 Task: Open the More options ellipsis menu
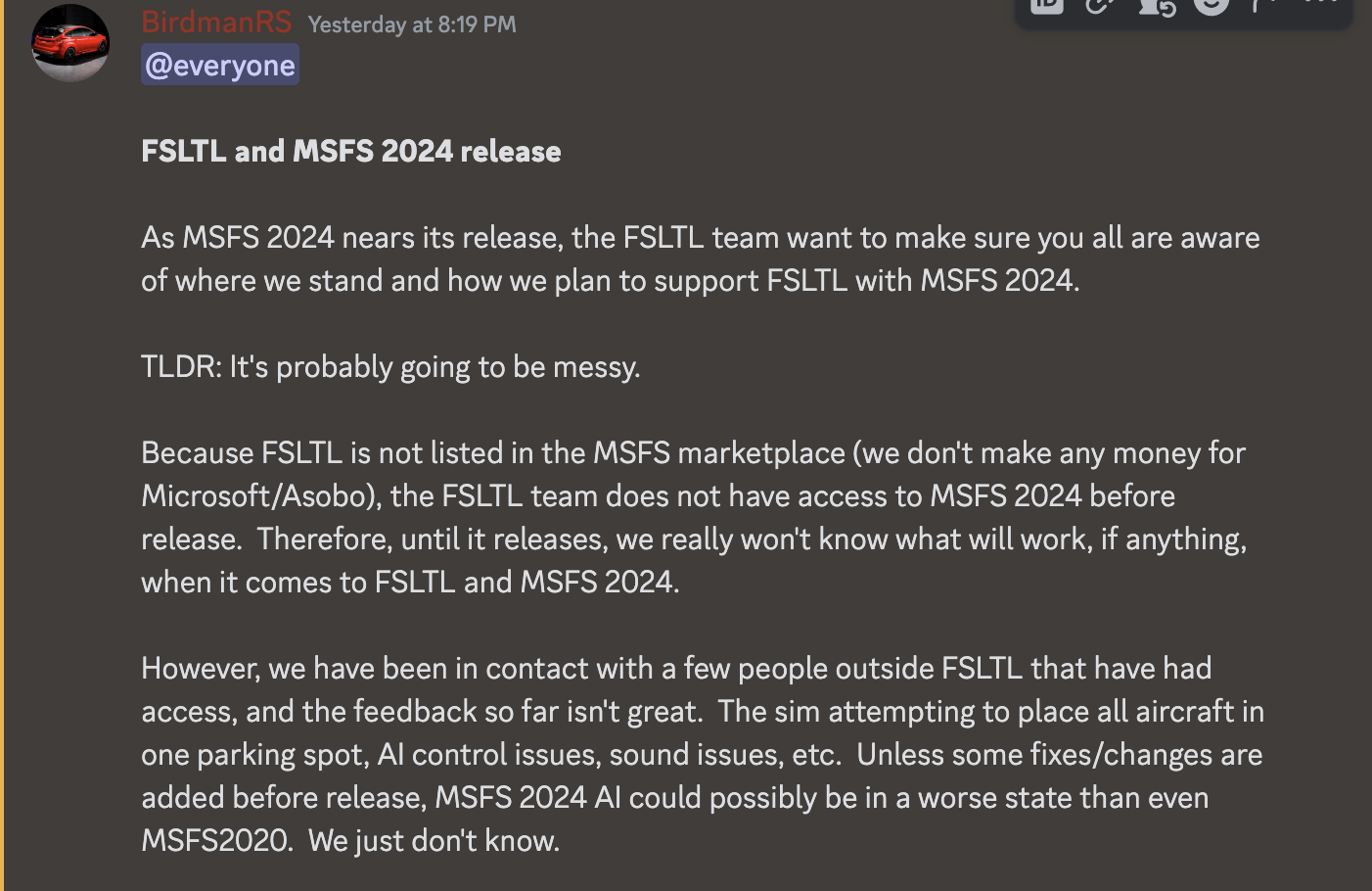(1320, 5)
